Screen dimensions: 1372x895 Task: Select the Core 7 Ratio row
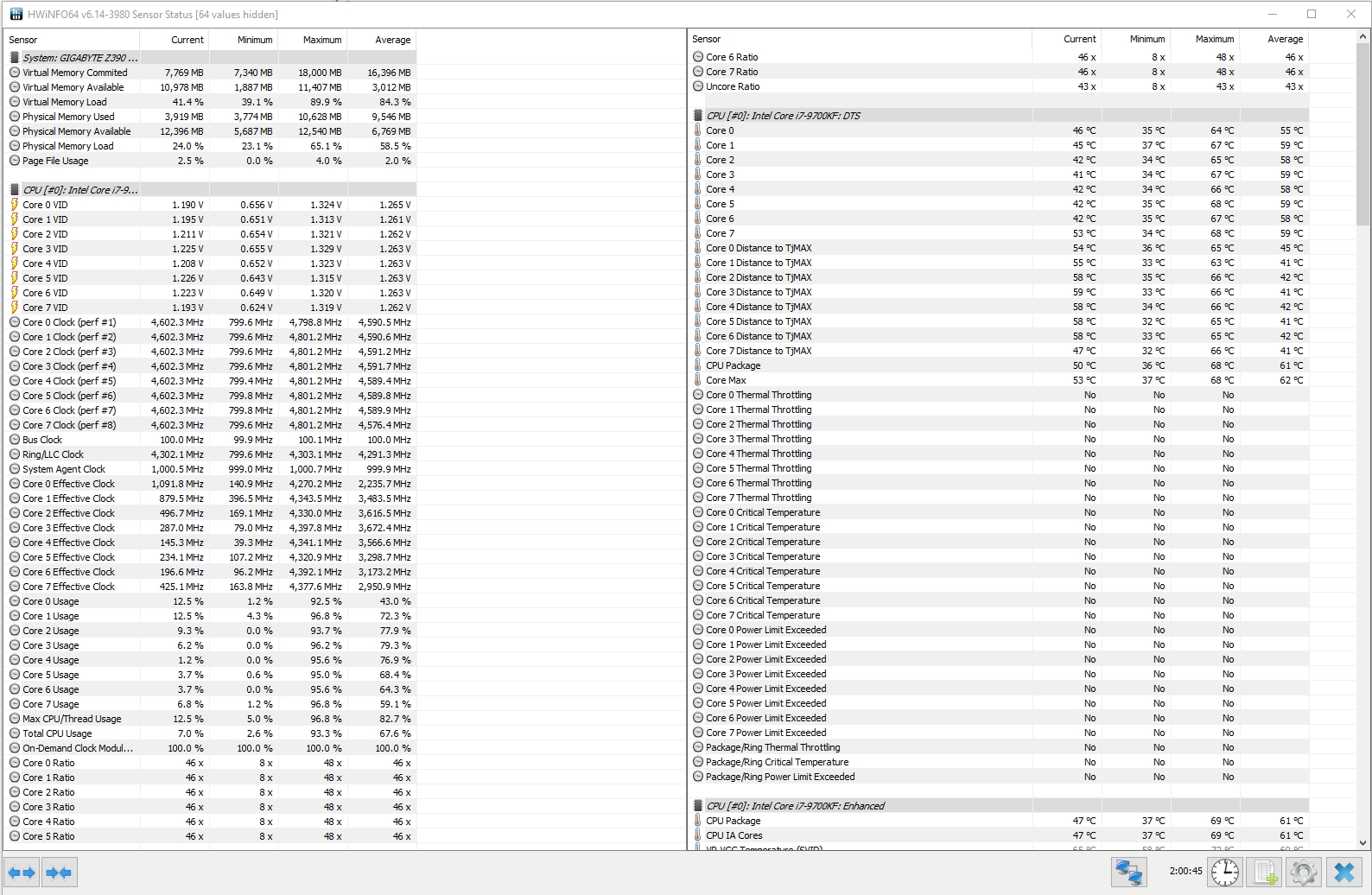point(999,72)
